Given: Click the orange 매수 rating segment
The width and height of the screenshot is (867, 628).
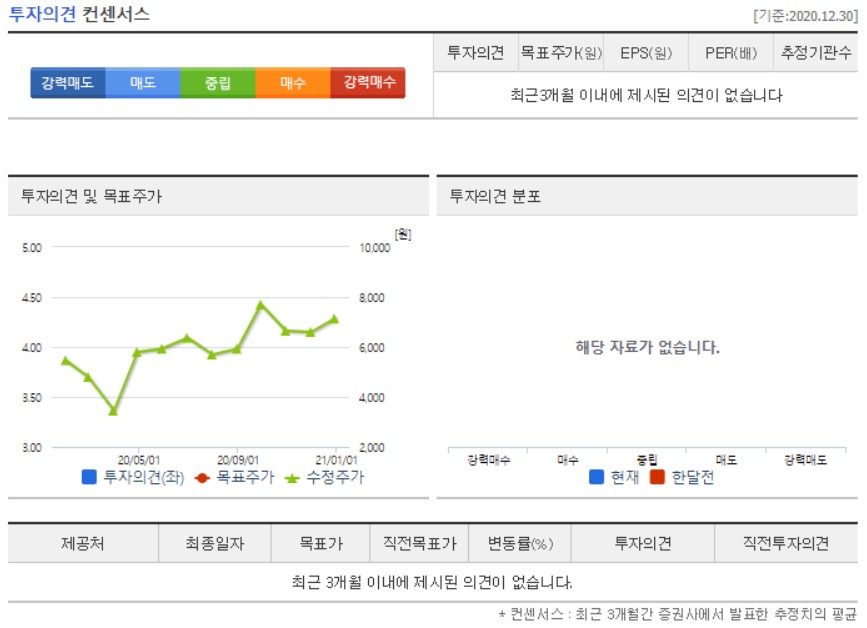Looking at the screenshot, I should [293, 83].
